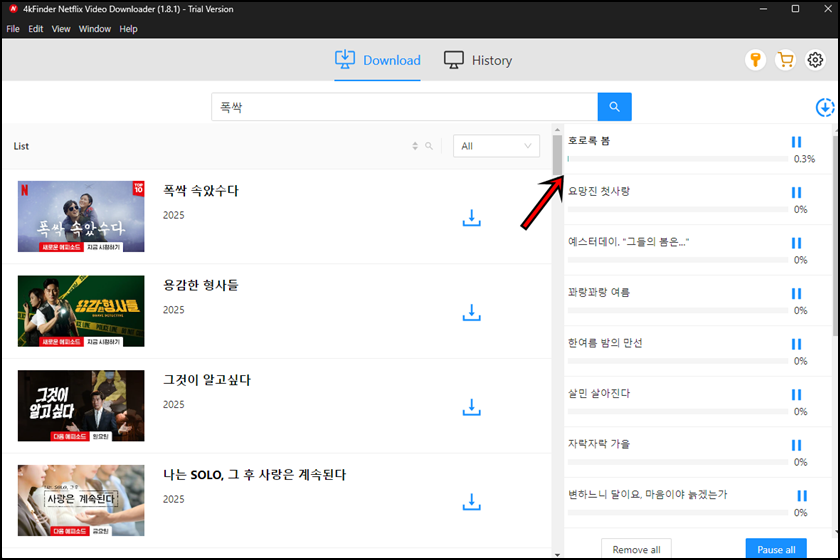840x560 pixels.
Task: Open the Help menu
Action: click(128, 29)
